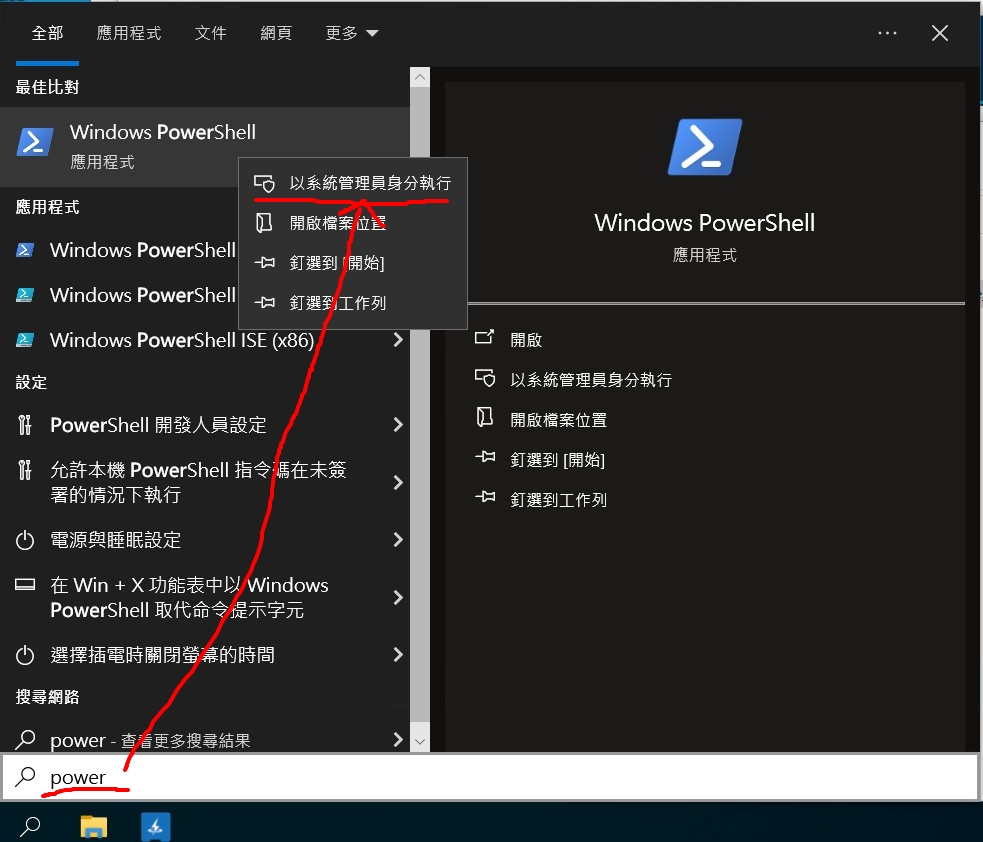Click 釘選到 [開始] in right details pane
The image size is (983, 842).
[x=557, y=460]
